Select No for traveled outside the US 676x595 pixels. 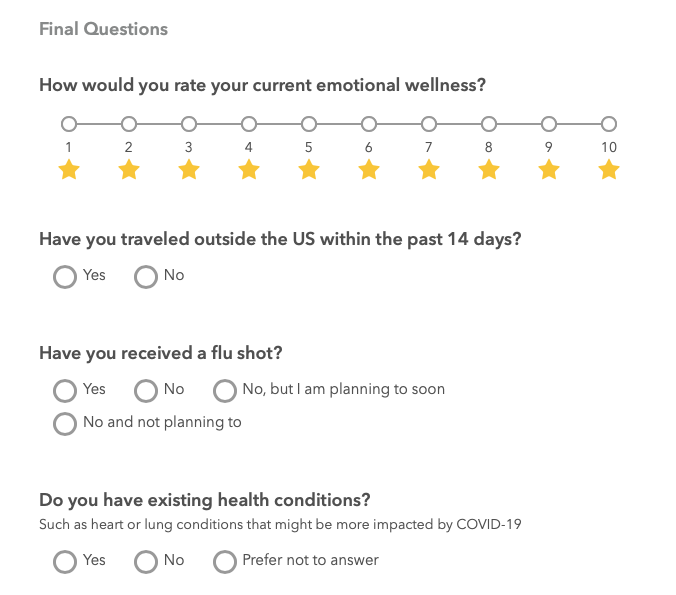[x=146, y=276]
